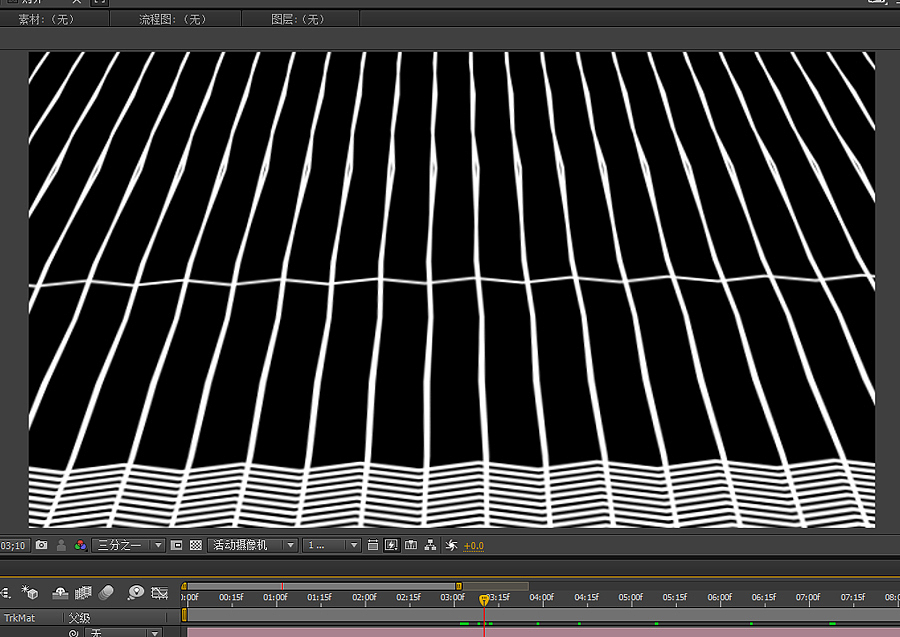Click 01:00f on the time ruler

coord(275,597)
